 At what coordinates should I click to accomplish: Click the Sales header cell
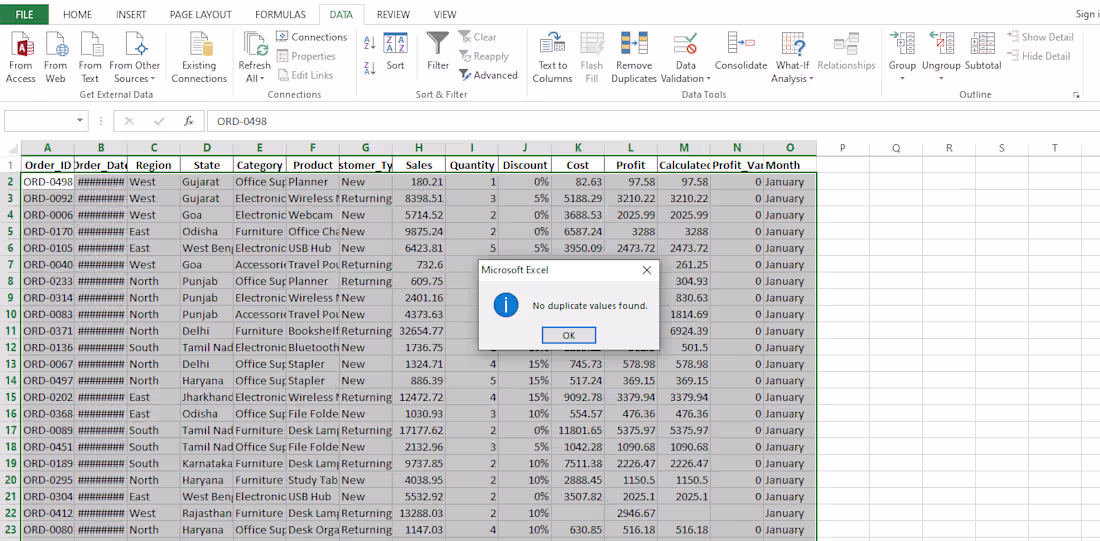[419, 165]
